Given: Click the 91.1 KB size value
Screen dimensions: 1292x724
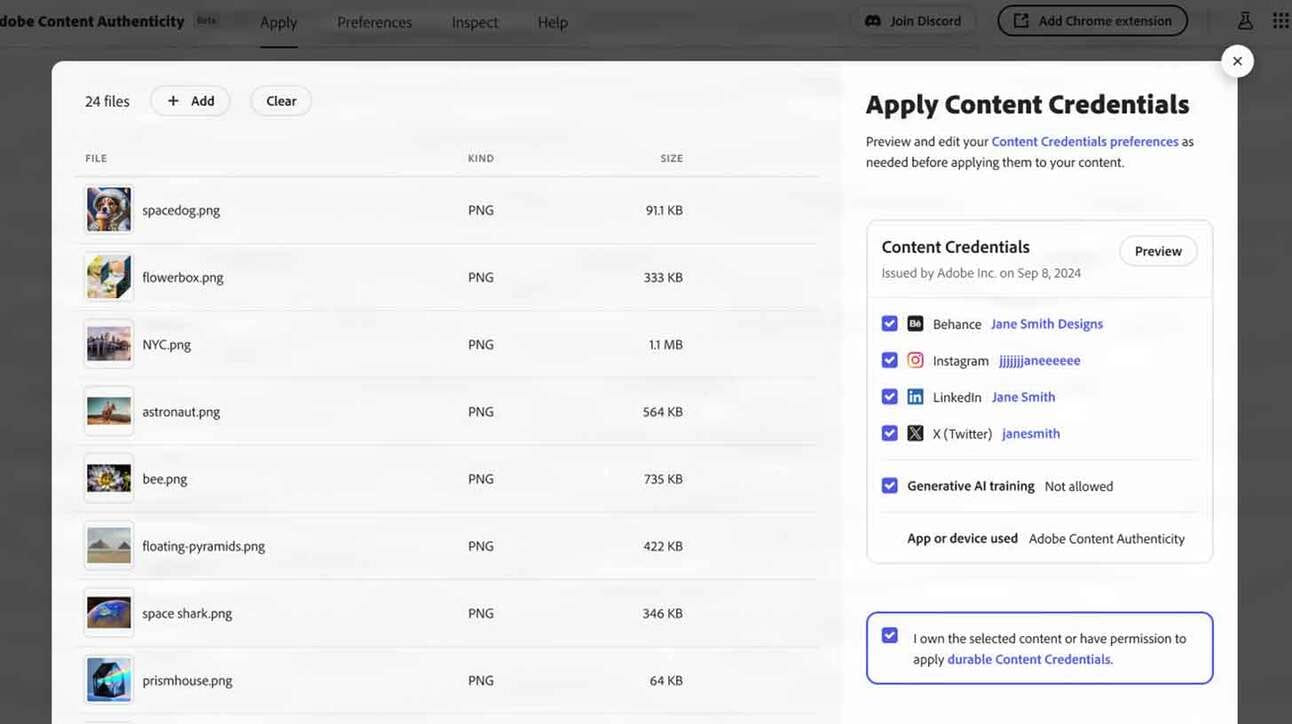Looking at the screenshot, I should click(664, 210).
